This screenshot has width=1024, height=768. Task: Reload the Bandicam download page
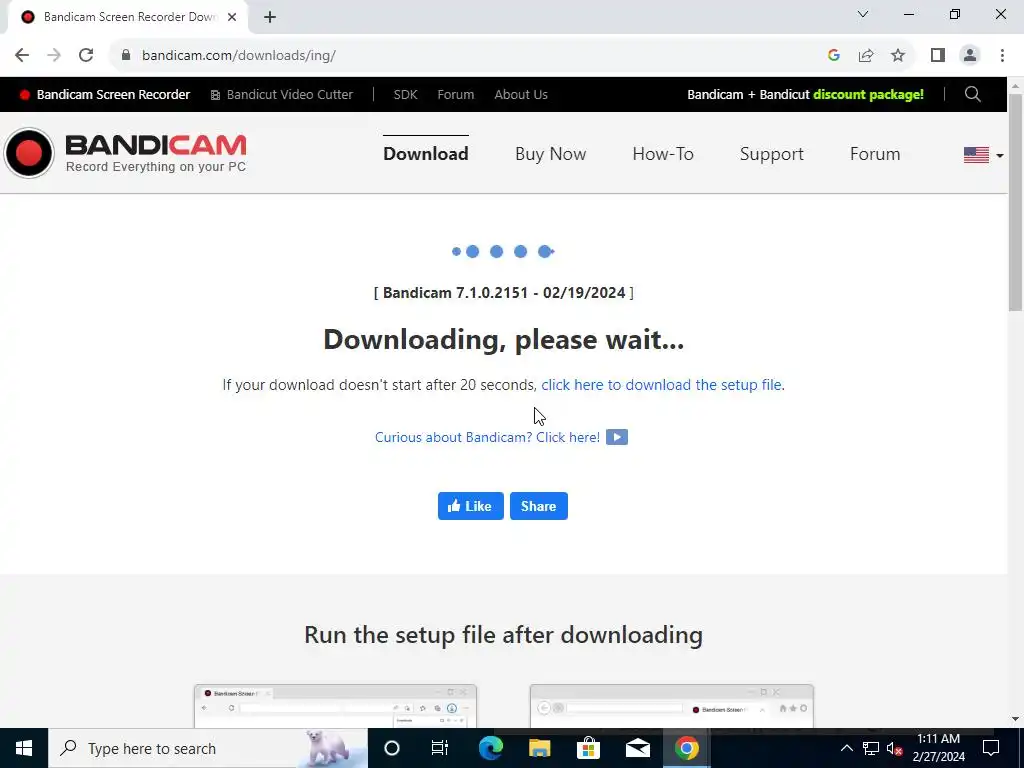(86, 56)
